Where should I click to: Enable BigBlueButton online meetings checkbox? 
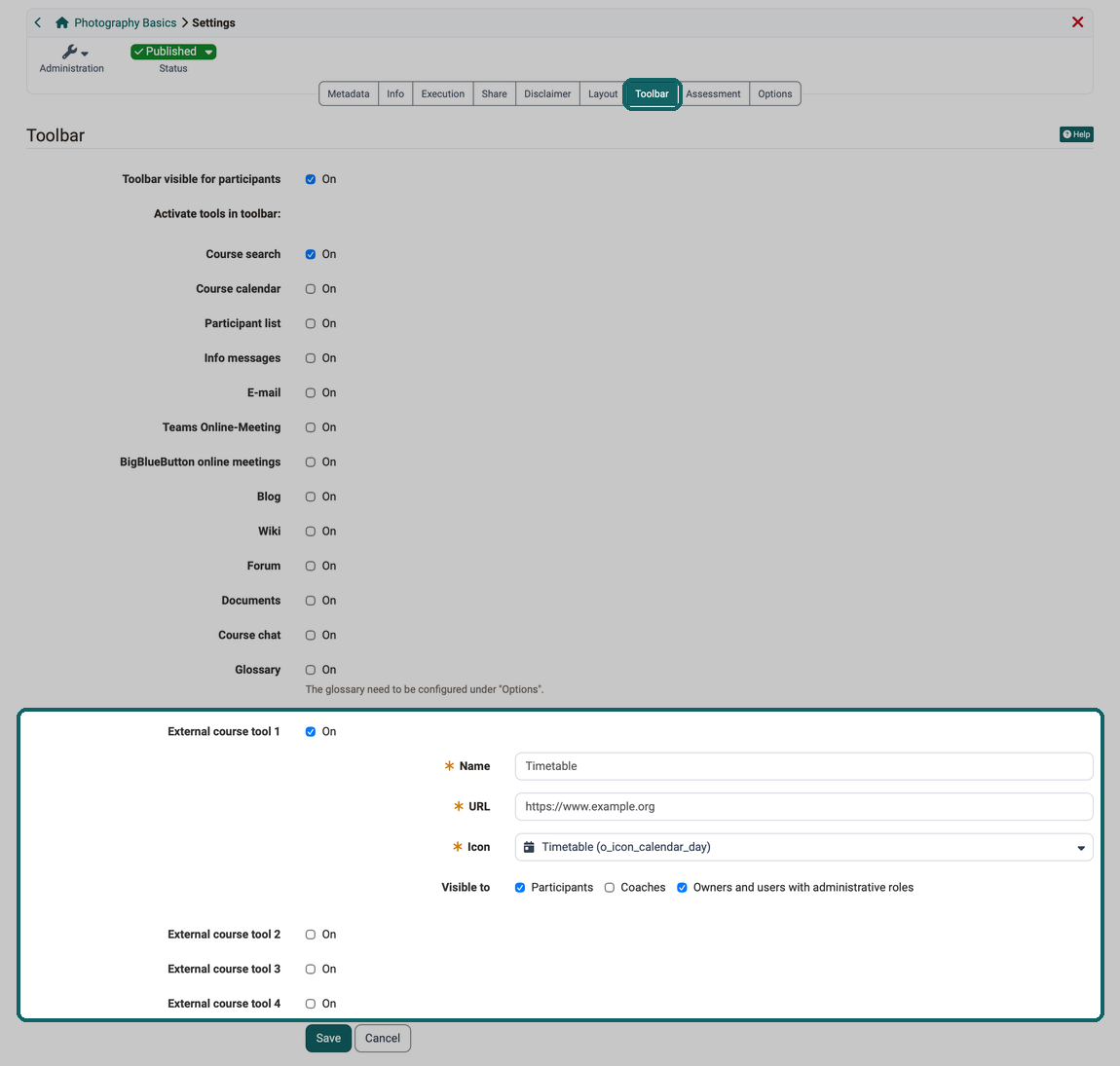pyautogui.click(x=311, y=462)
